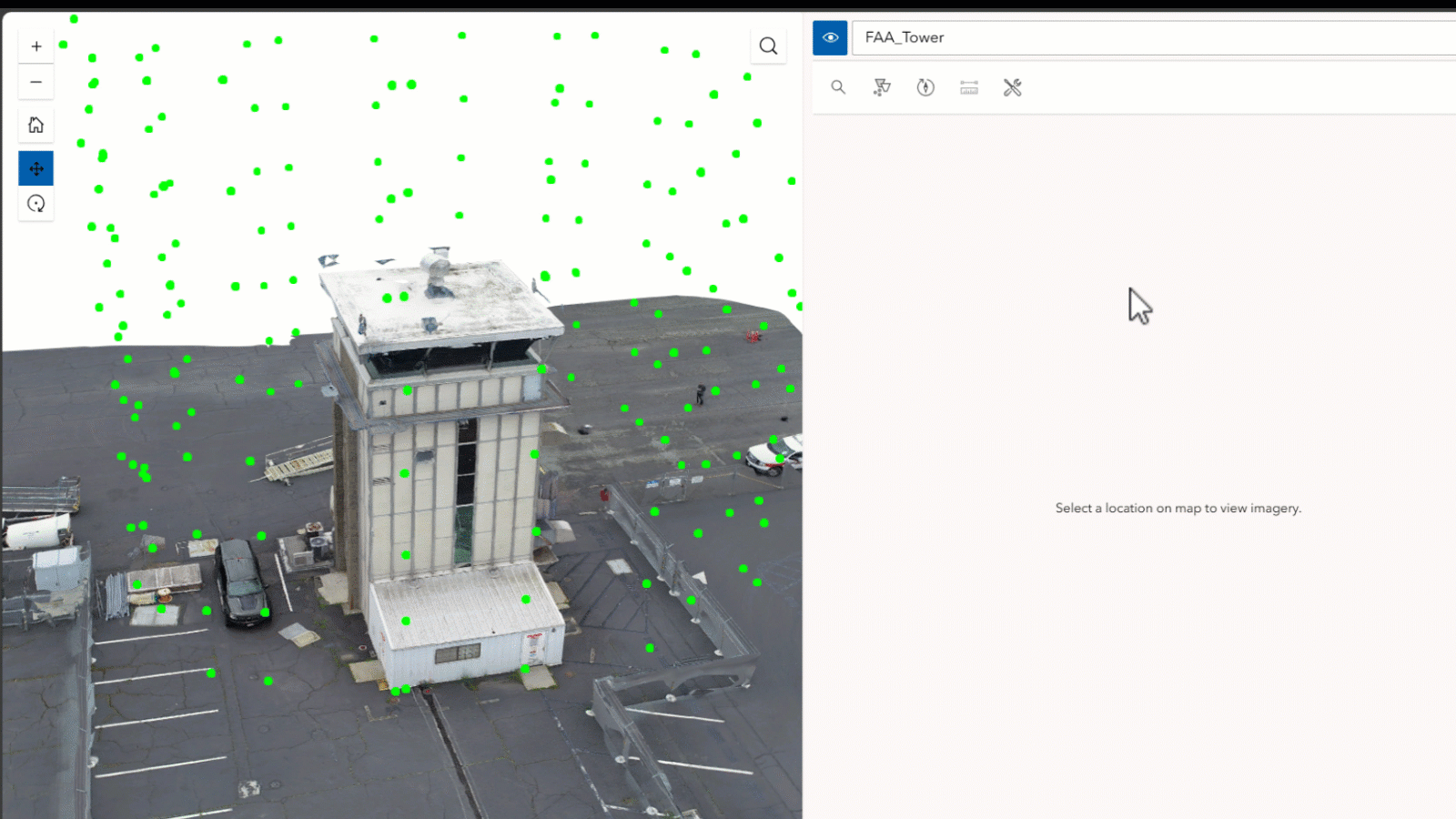Screen dimensions: 1456x819
Task: Select the Home default view icon
Action: 35,125
